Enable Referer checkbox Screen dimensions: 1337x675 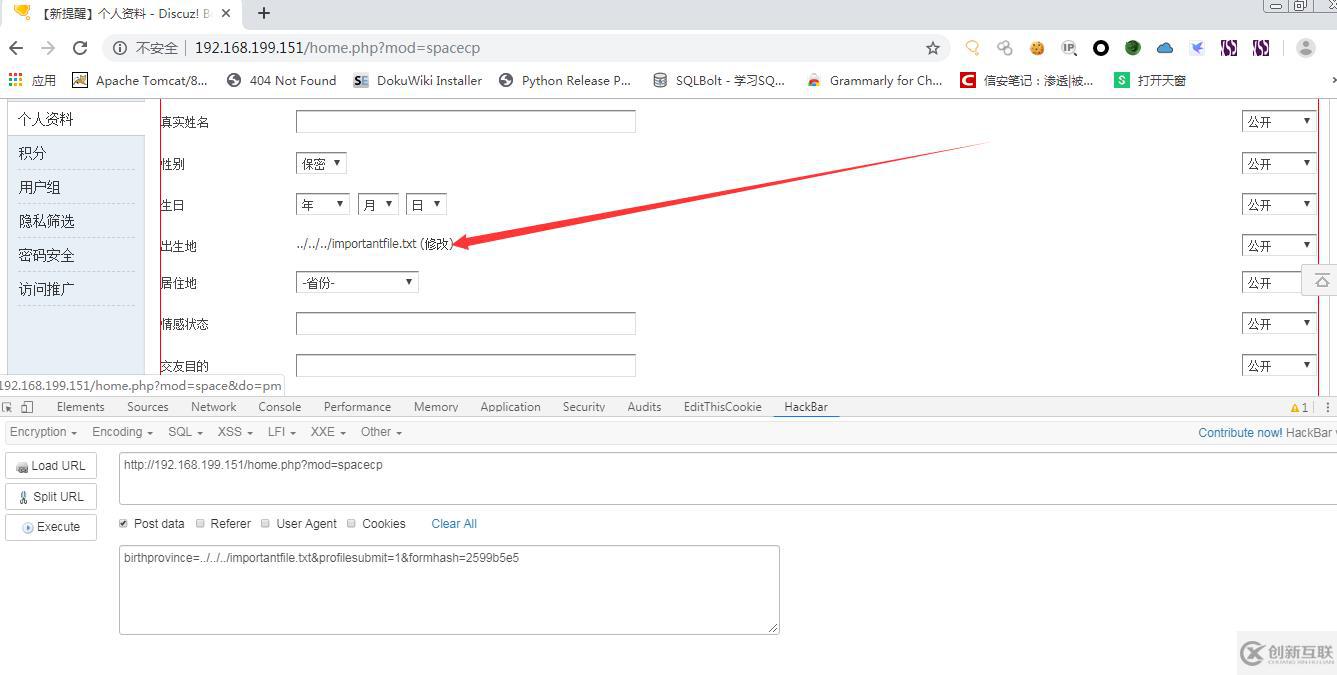pyautogui.click(x=200, y=523)
